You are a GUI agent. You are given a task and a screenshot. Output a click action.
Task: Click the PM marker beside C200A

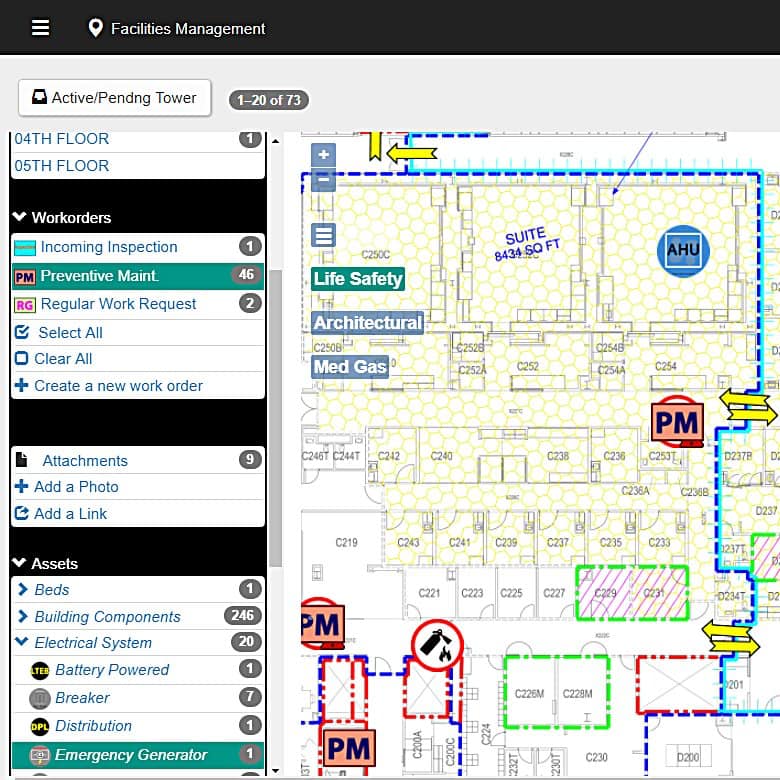pyautogui.click(x=349, y=748)
